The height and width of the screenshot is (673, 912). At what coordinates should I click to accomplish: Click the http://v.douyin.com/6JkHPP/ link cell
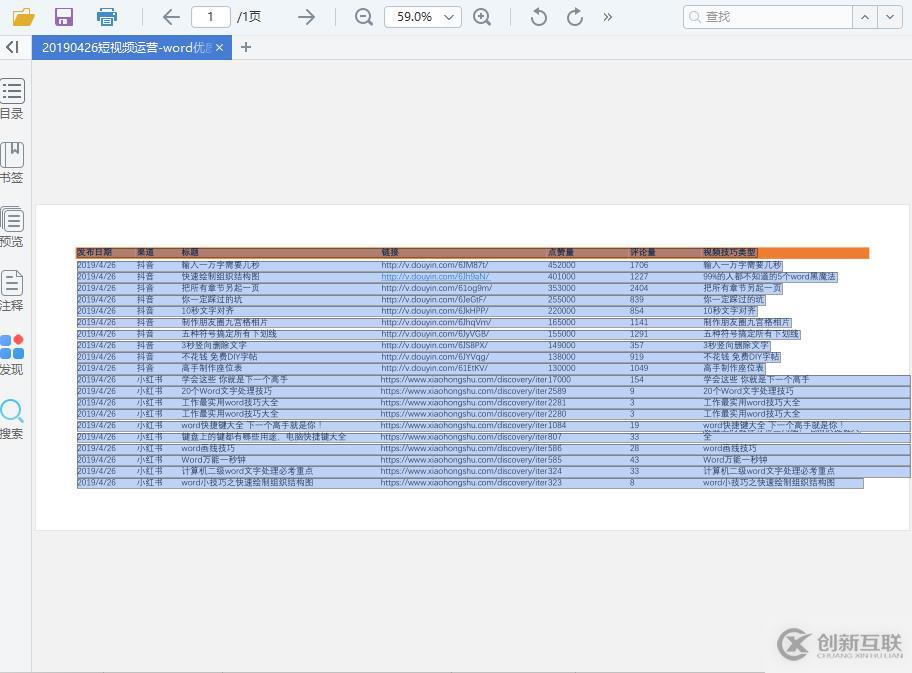point(434,311)
